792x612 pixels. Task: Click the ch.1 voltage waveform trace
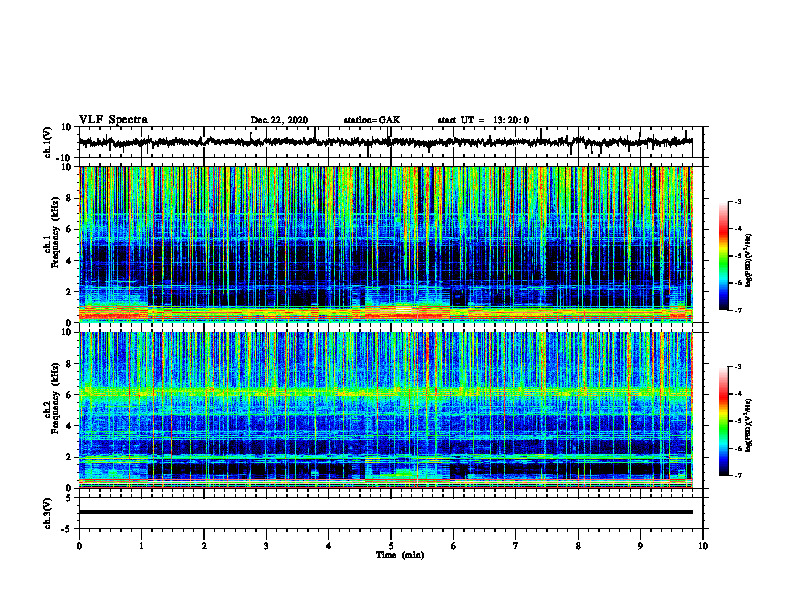tap(385, 142)
